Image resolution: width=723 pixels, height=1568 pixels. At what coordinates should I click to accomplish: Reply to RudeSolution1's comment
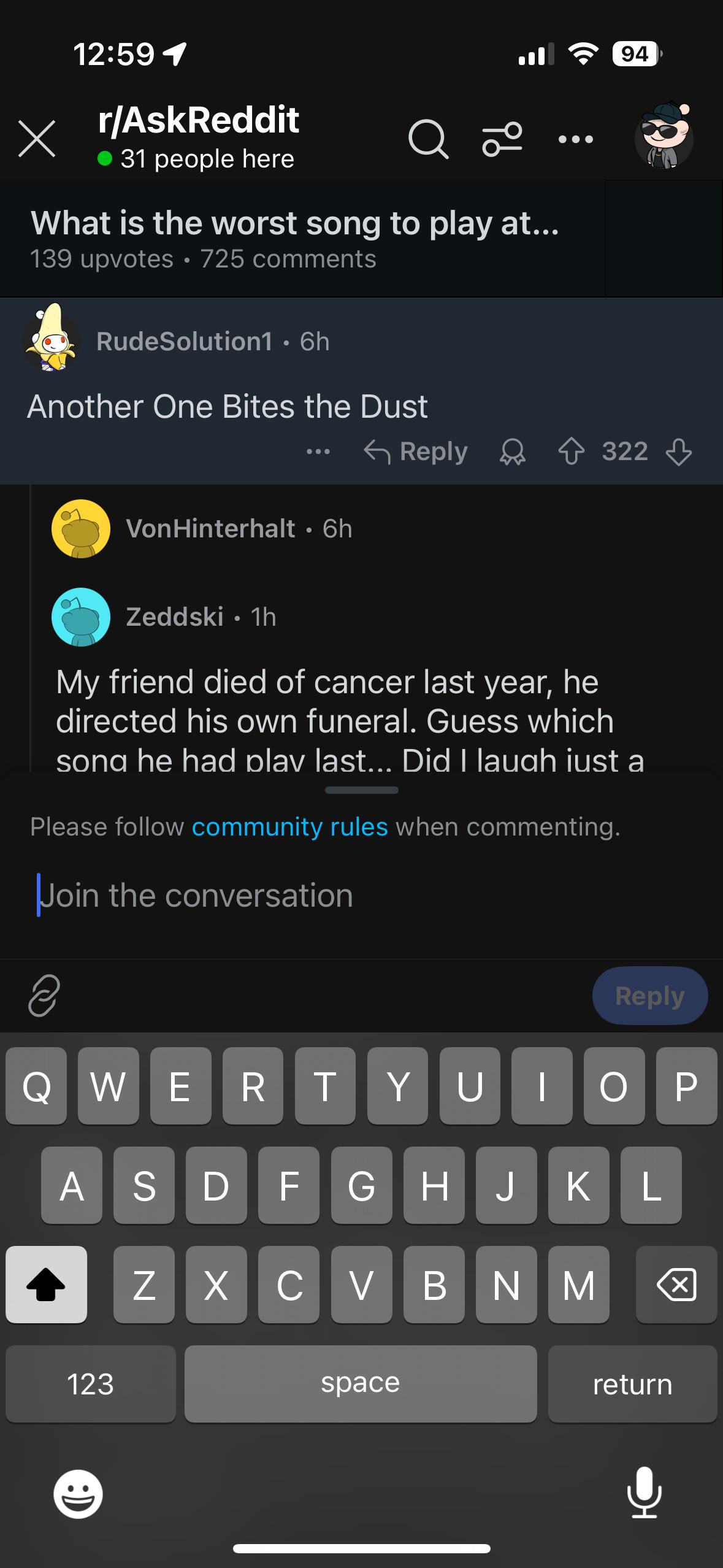point(416,452)
